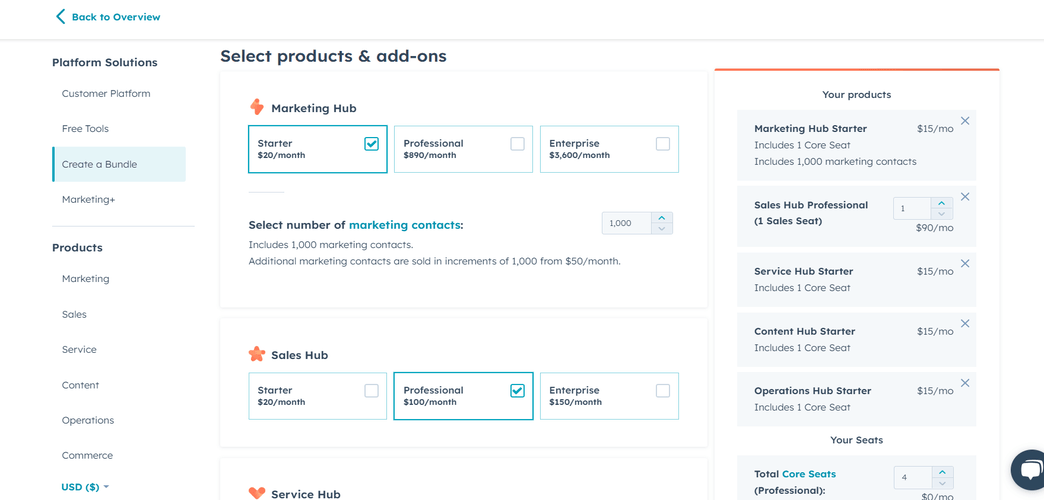Check Sales Hub Enterprise checkbox

tap(663, 391)
